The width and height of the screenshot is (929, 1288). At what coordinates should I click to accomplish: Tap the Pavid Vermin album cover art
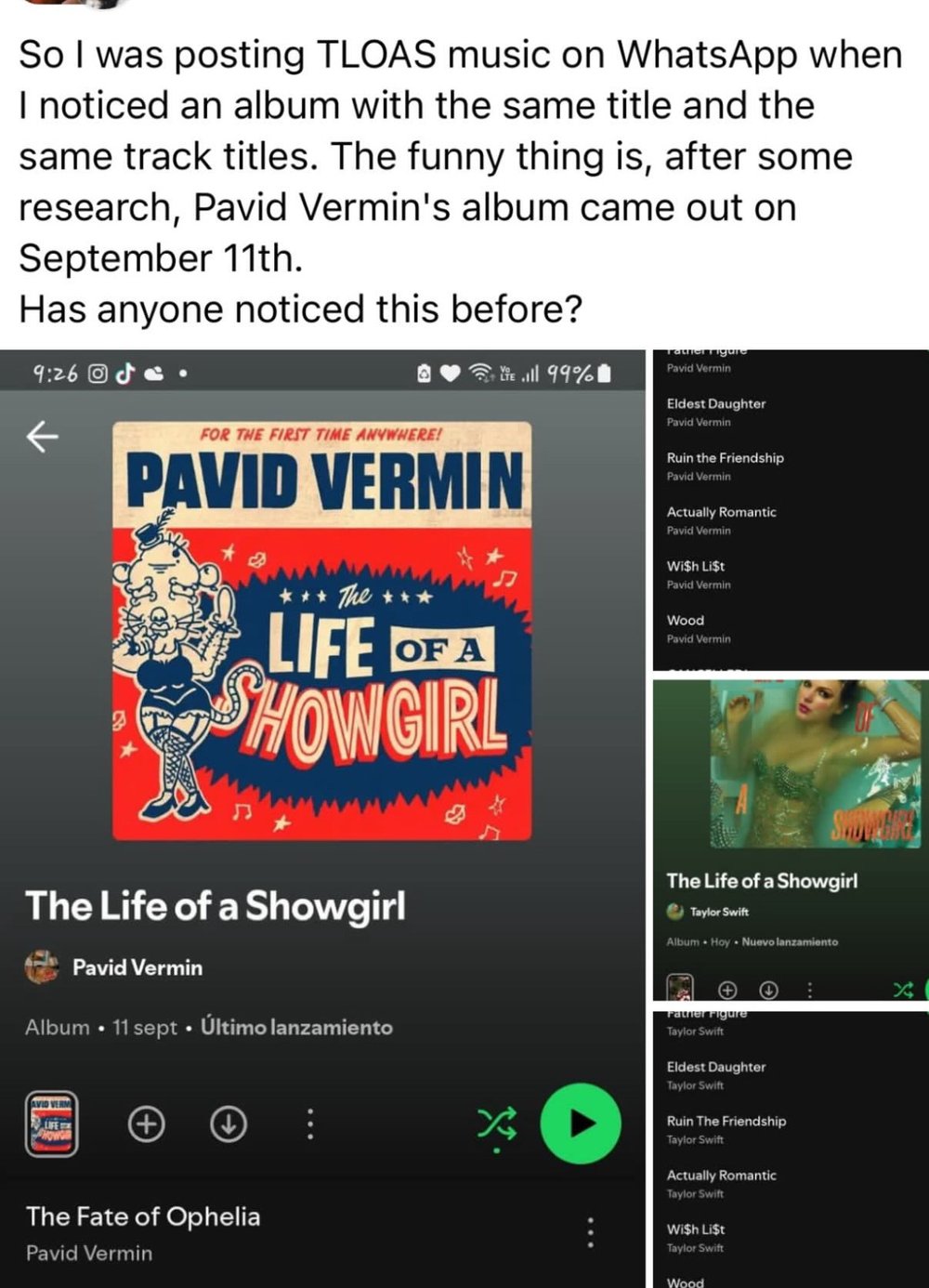[x=322, y=631]
